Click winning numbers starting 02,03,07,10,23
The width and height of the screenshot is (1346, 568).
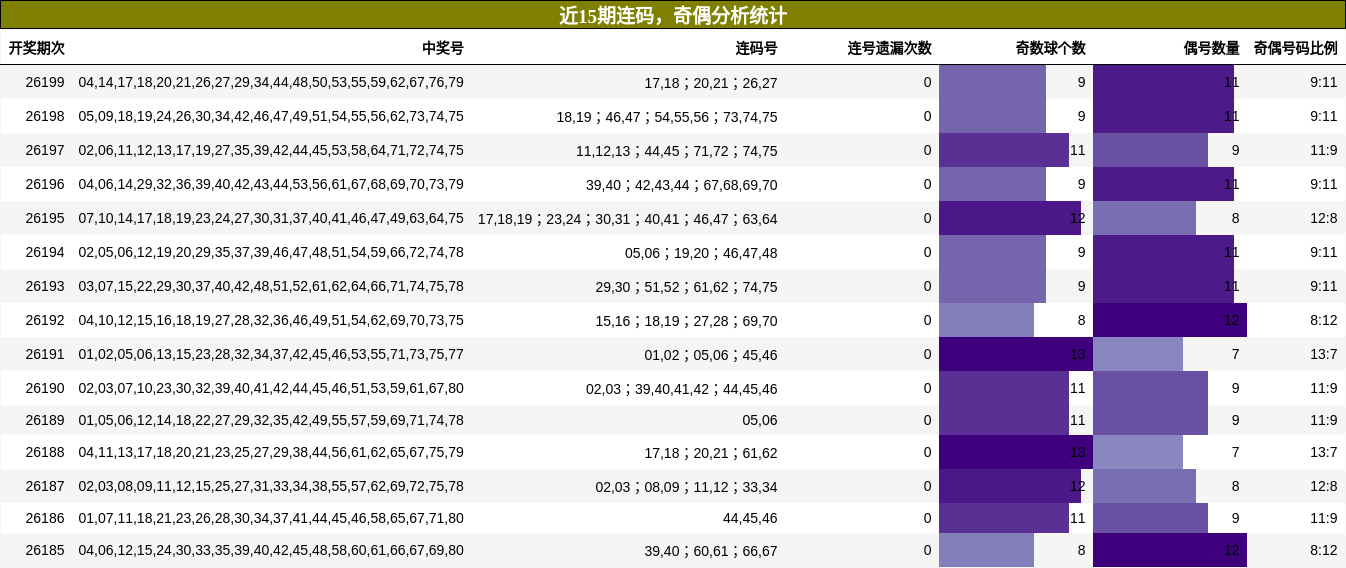(x=271, y=388)
